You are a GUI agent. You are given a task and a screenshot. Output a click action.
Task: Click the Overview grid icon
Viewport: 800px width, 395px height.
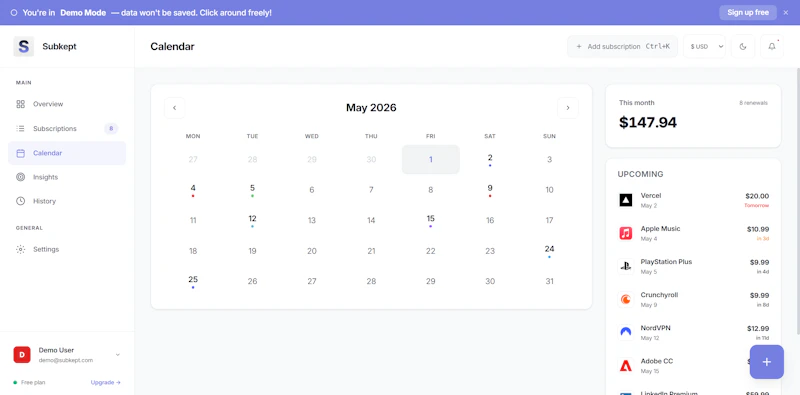click(20, 104)
